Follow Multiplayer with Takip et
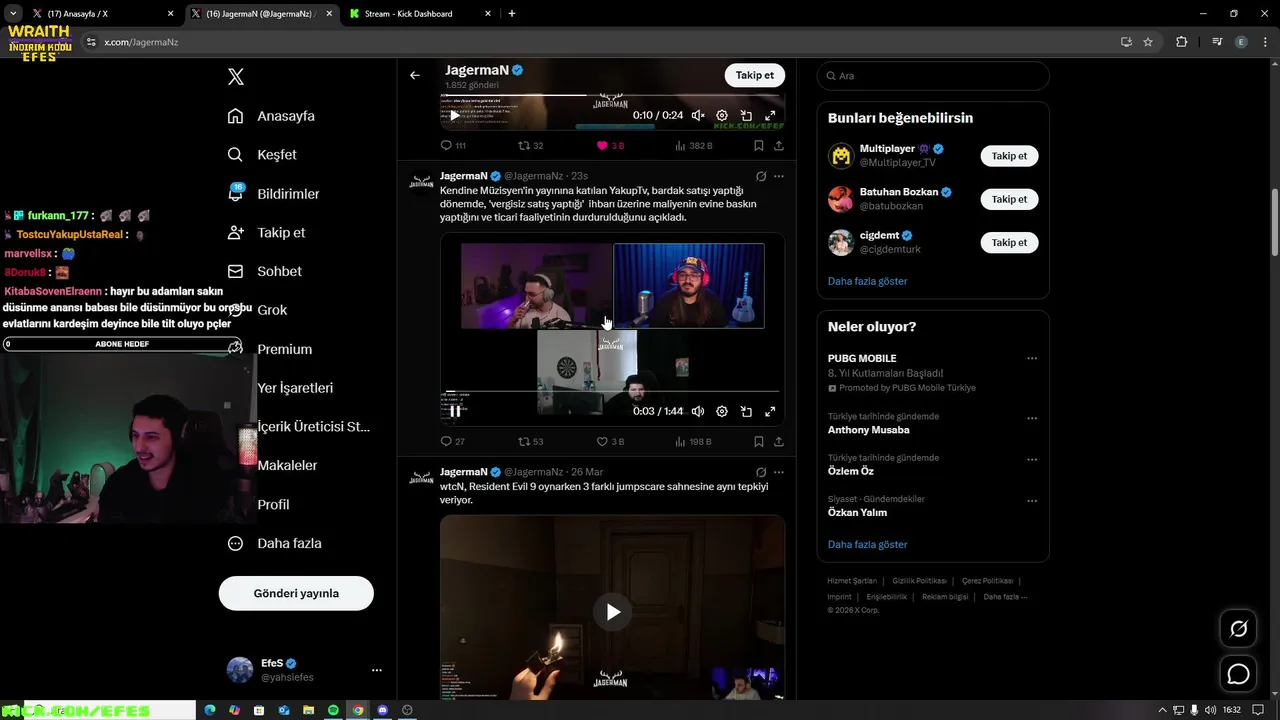 click(1009, 156)
